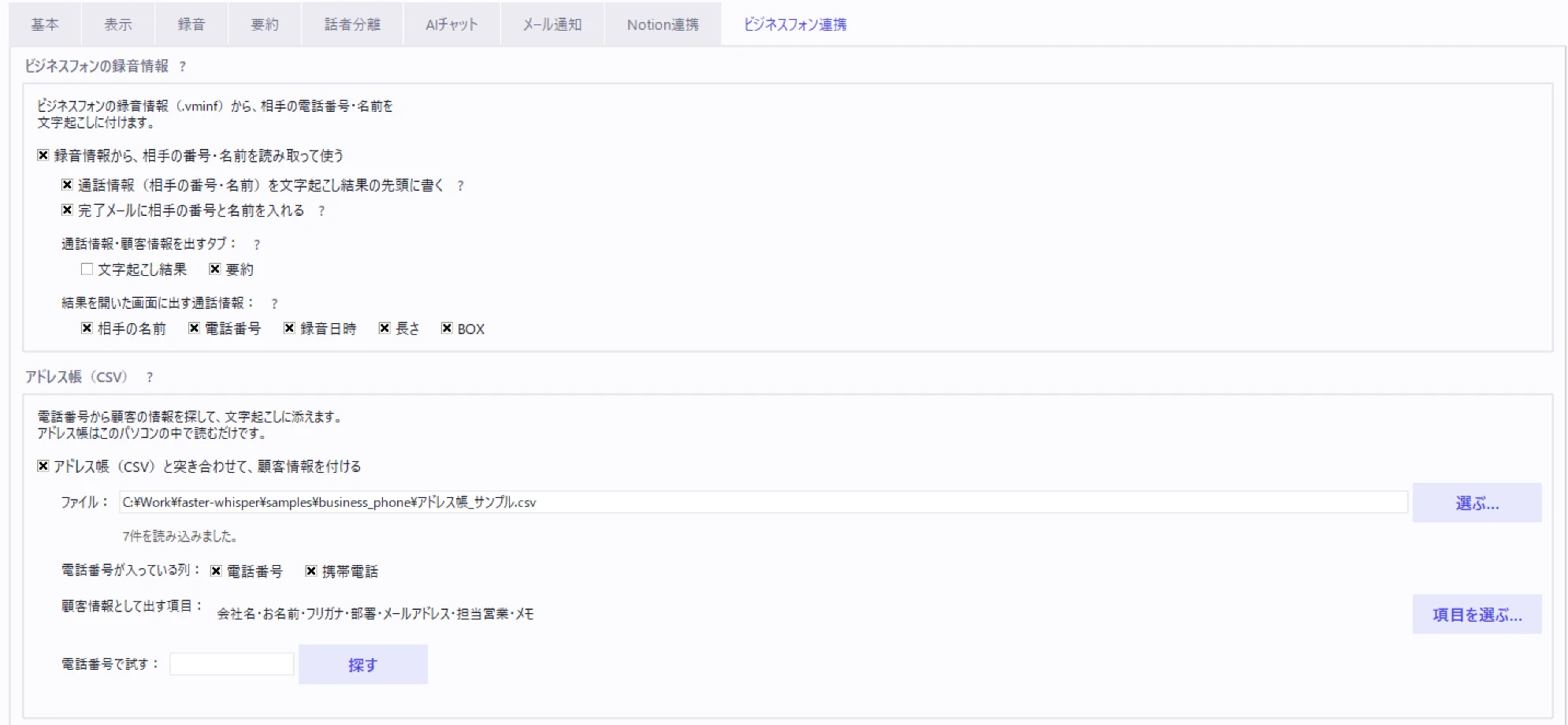This screenshot has height=725, width=1568.
Task: Click the 7件を読み込みました。 status text
Action: (180, 537)
